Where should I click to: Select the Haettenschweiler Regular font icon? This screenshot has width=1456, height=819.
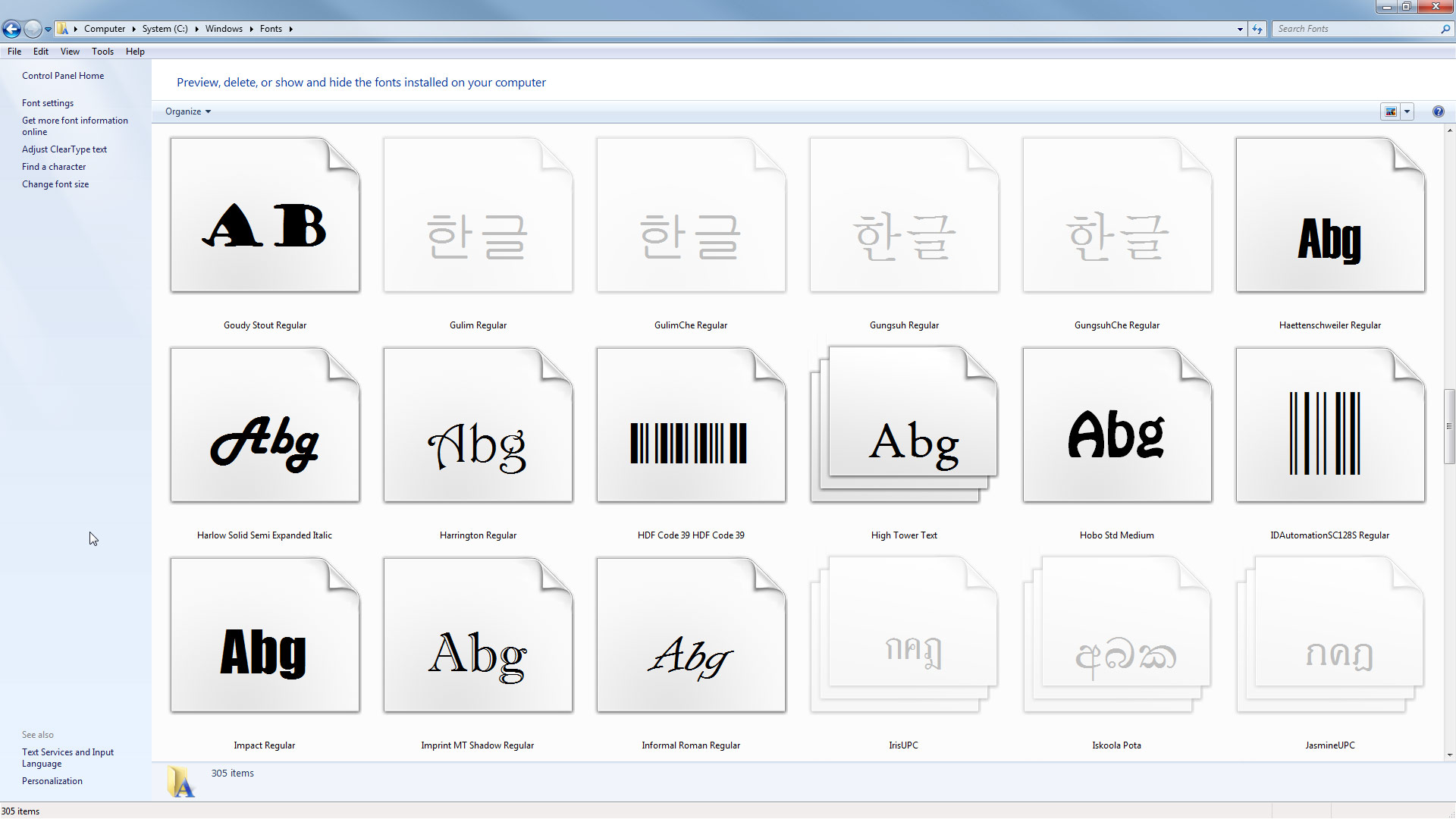[1330, 215]
